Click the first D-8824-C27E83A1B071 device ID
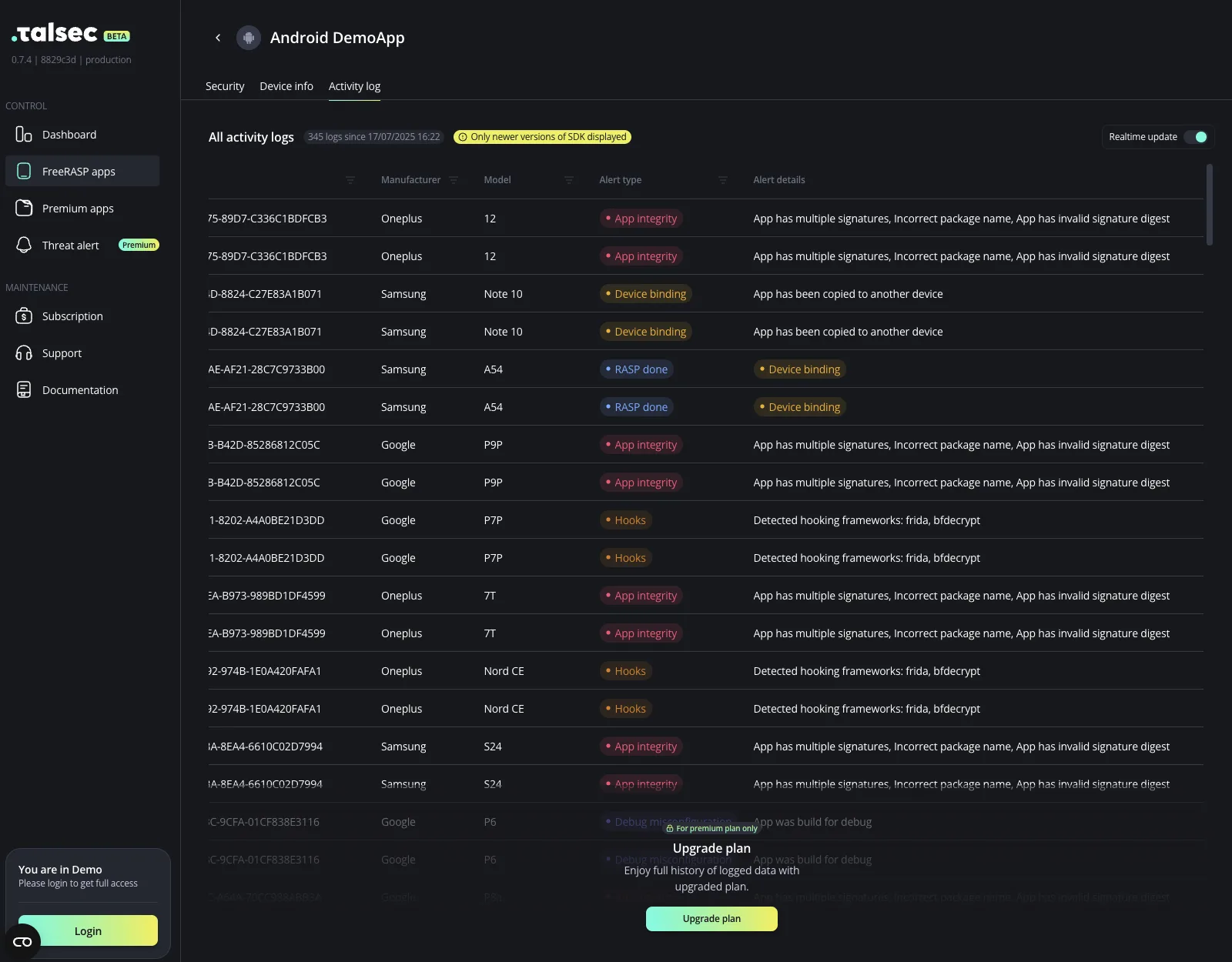1232x962 pixels. pyautogui.click(x=266, y=294)
